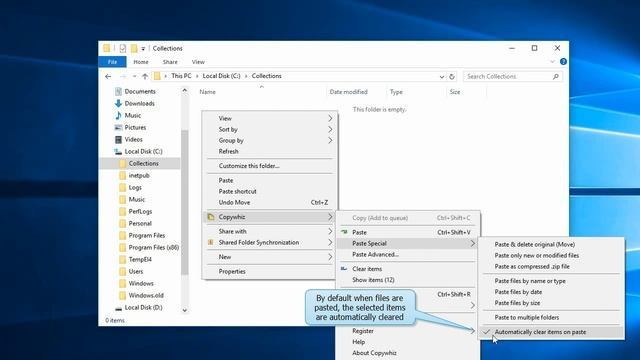The image size is (640, 360).
Task: Open the recent locations dropdown arrow
Action: pyautogui.click(x=134, y=76)
